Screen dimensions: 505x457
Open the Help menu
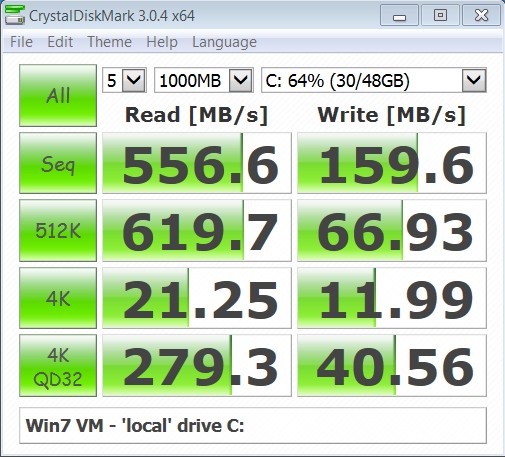point(162,42)
